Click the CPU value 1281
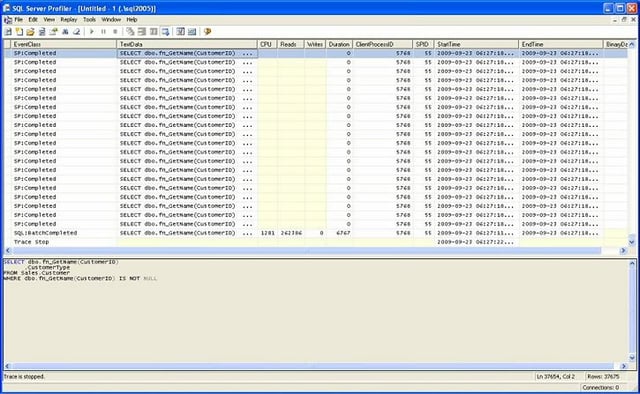The height and width of the screenshot is (394, 640). (268, 233)
